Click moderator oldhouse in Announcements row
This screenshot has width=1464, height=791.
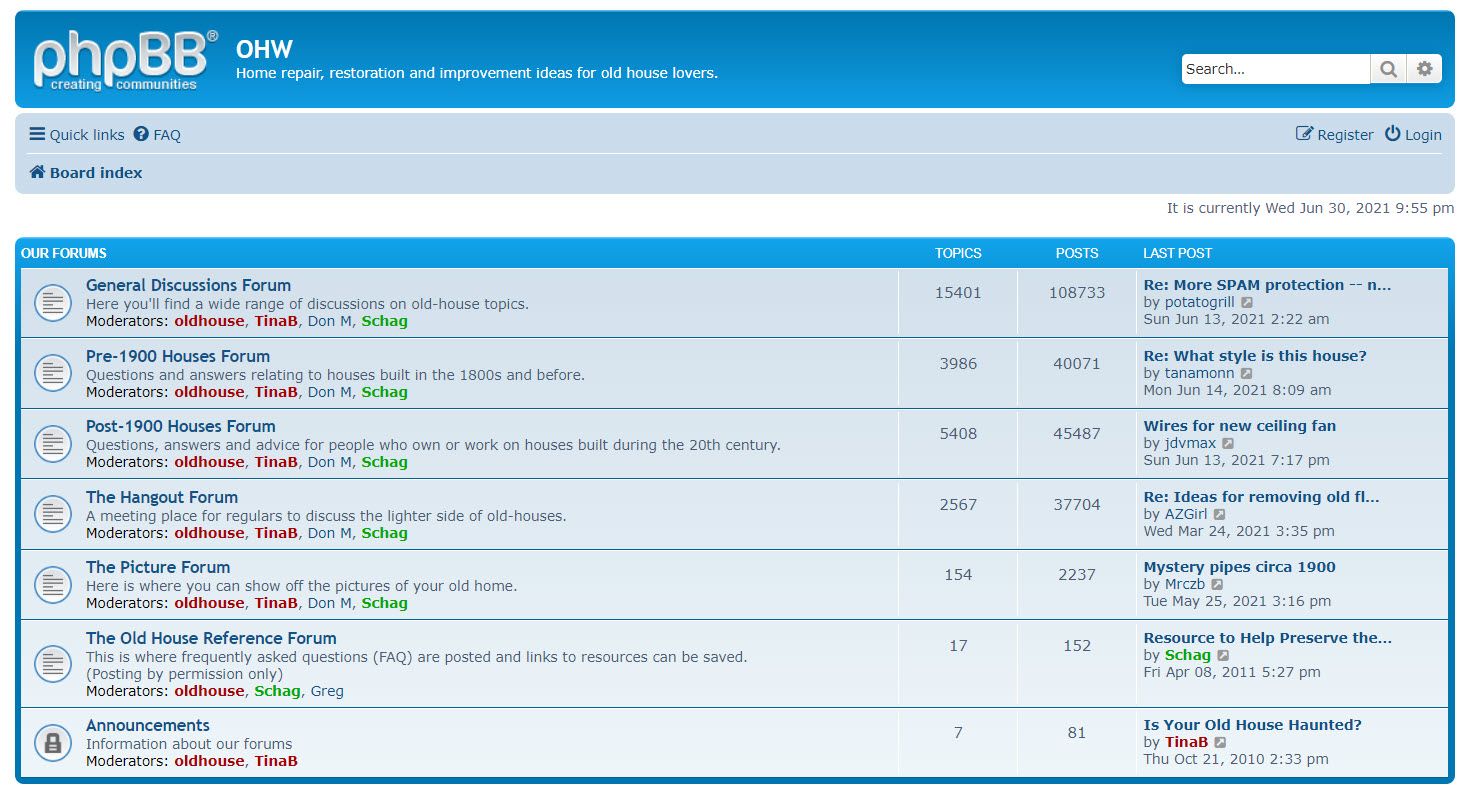pyautogui.click(x=209, y=761)
